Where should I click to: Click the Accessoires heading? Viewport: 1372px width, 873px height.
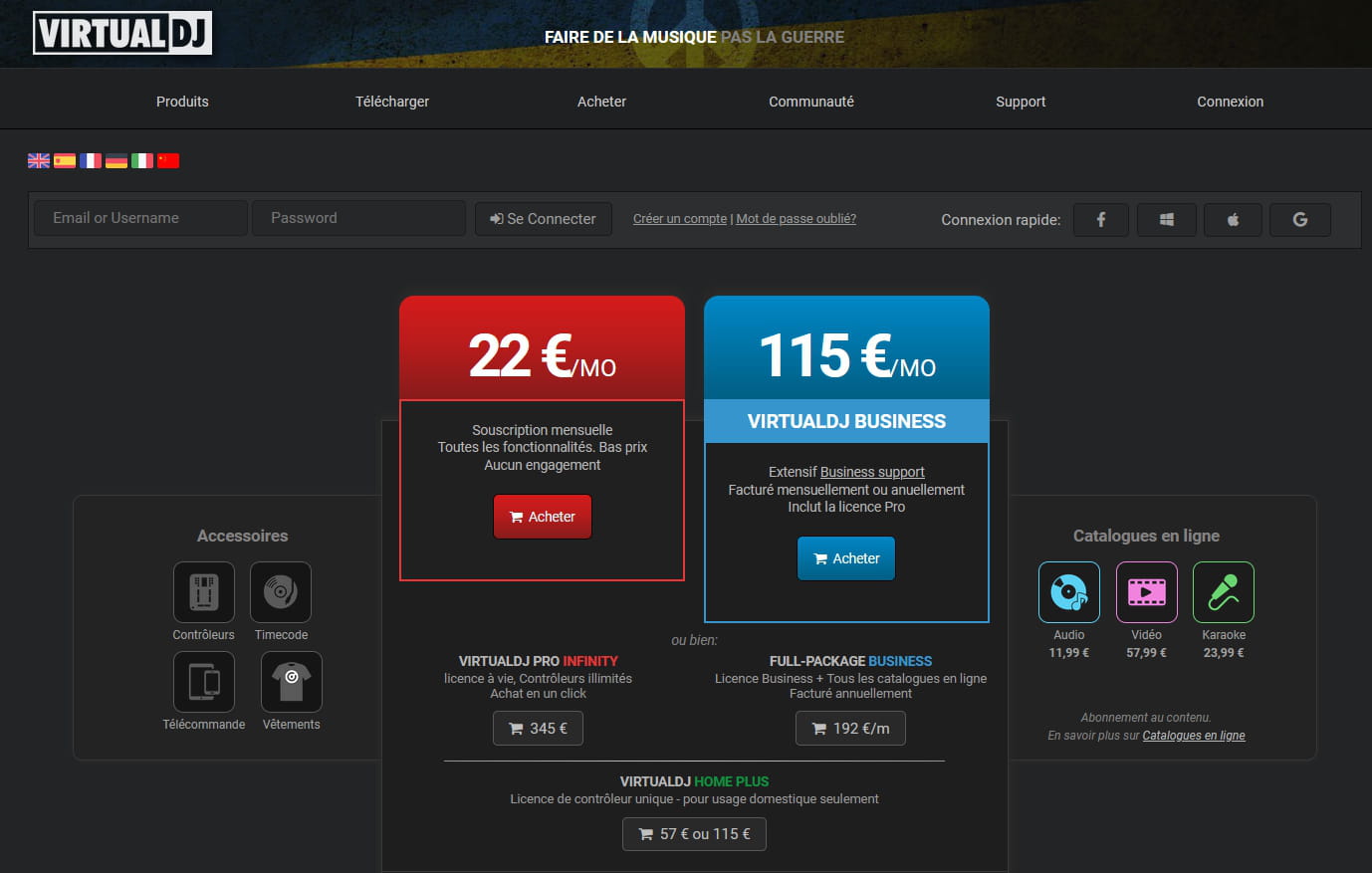click(x=243, y=536)
